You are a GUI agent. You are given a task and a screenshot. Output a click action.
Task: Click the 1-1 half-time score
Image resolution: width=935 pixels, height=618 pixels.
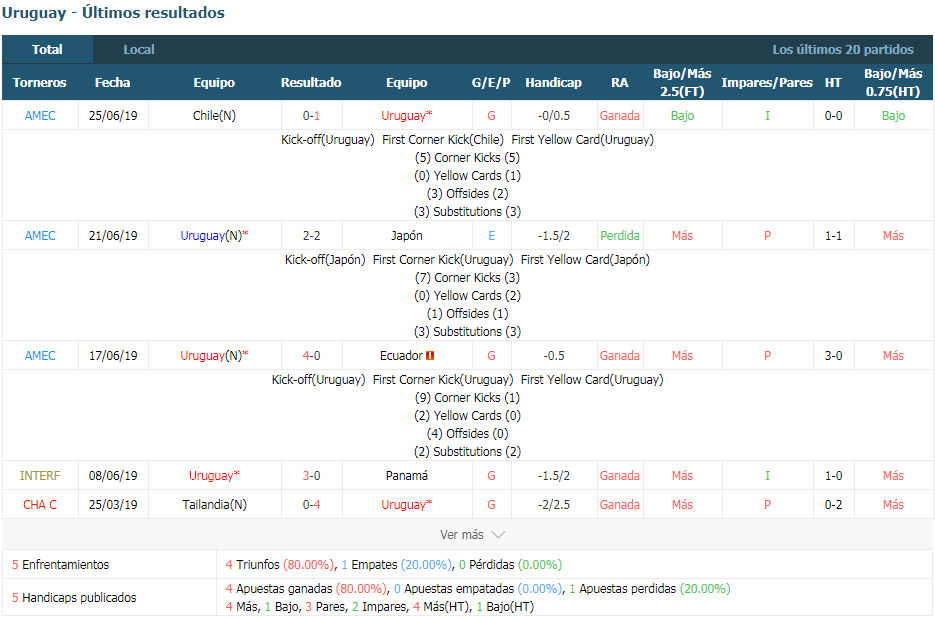coord(833,236)
